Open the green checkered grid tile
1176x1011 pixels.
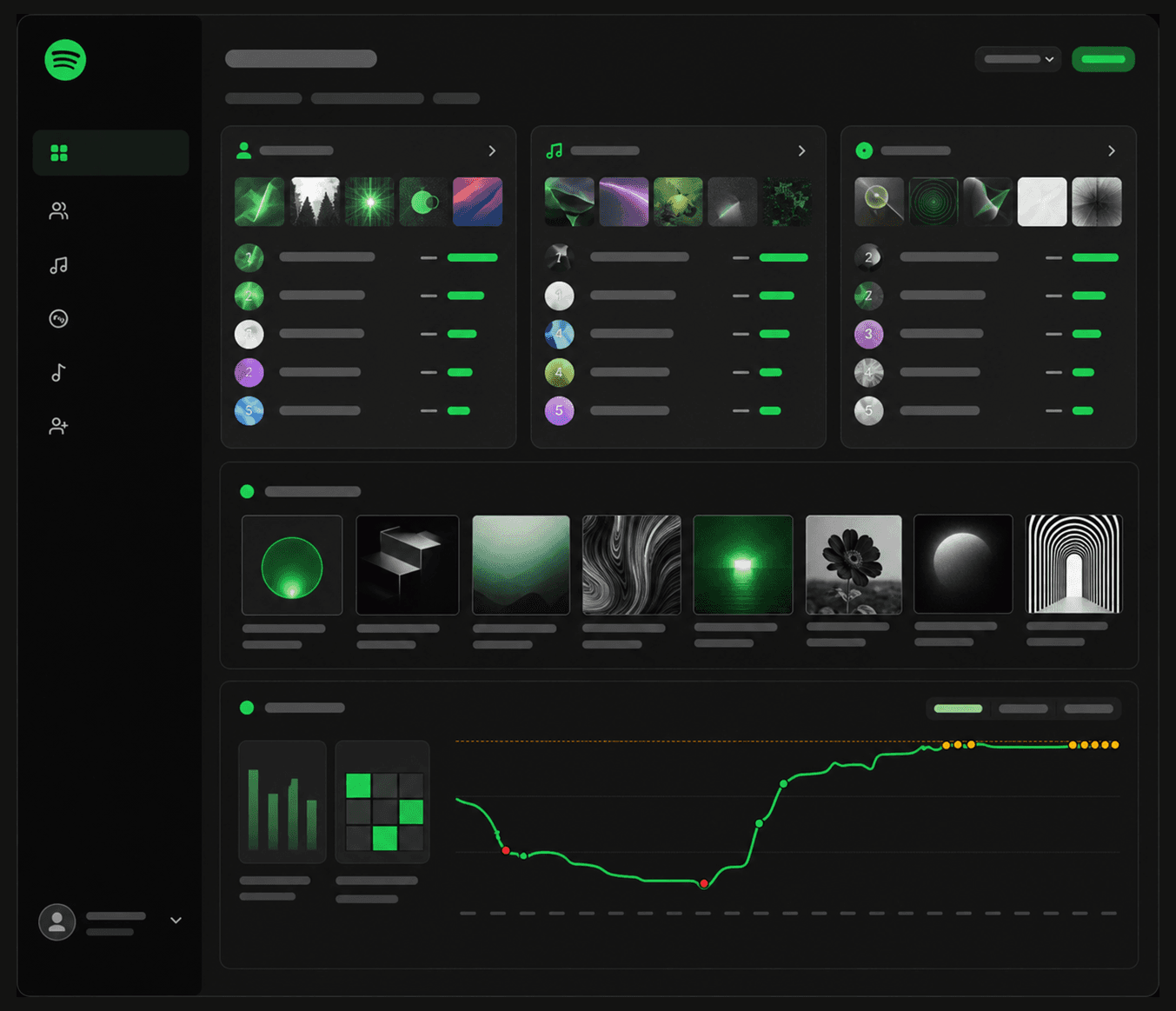[x=382, y=801]
